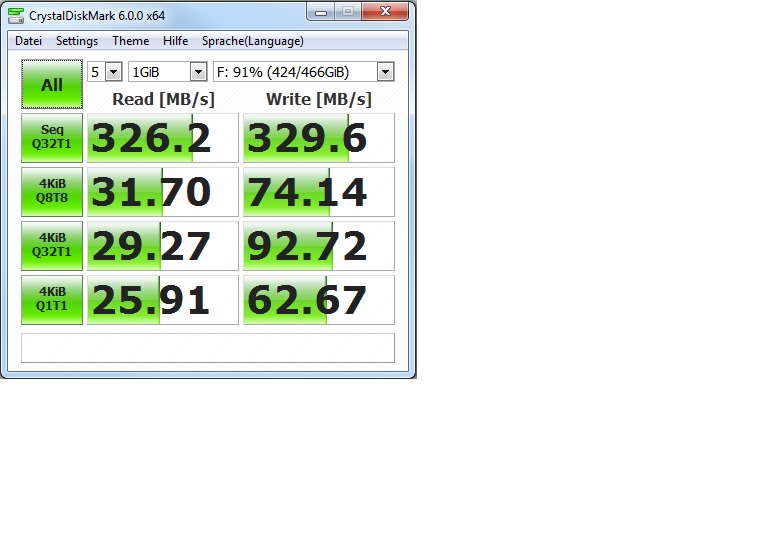The height and width of the screenshot is (536, 781).
Task: Select the 4KiB Q32T1 write value 92.72
Action: [x=319, y=246]
